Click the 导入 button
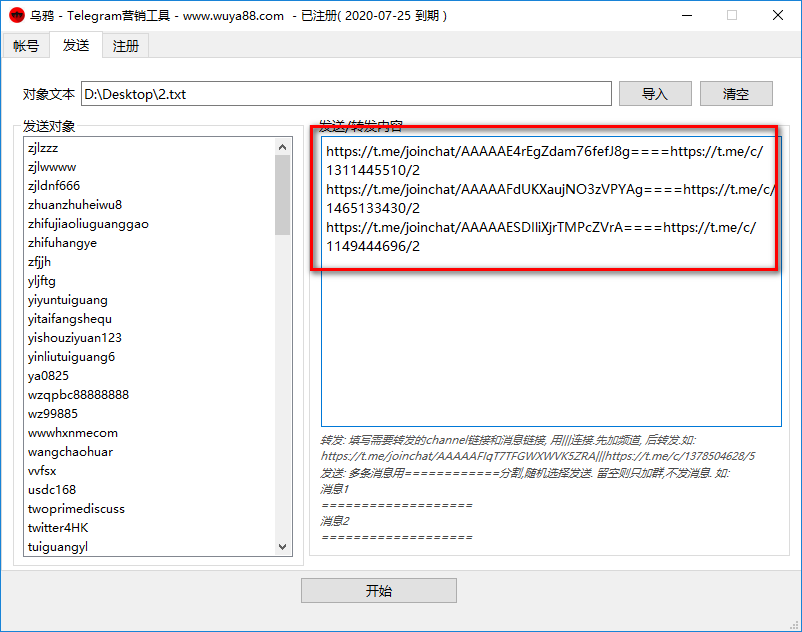 655,94
